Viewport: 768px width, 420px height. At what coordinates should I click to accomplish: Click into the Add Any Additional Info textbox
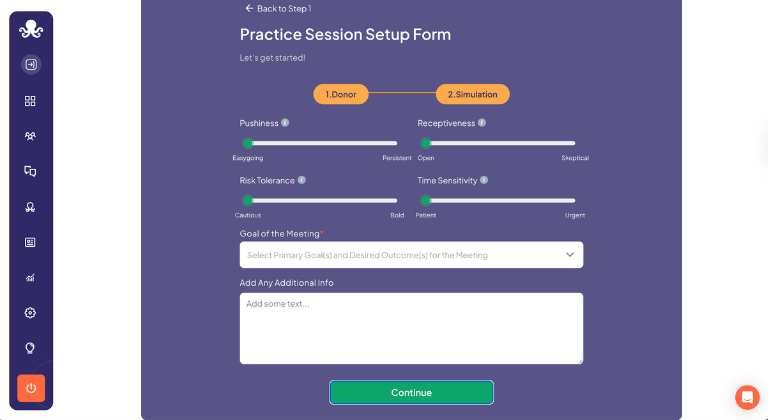coord(411,328)
